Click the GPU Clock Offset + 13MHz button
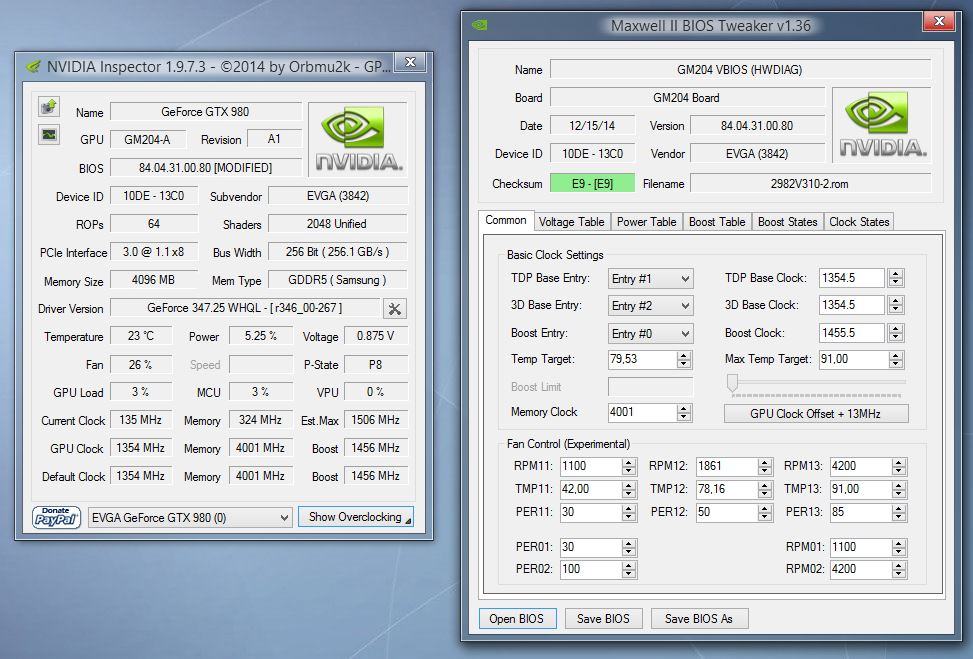973x659 pixels. (816, 414)
